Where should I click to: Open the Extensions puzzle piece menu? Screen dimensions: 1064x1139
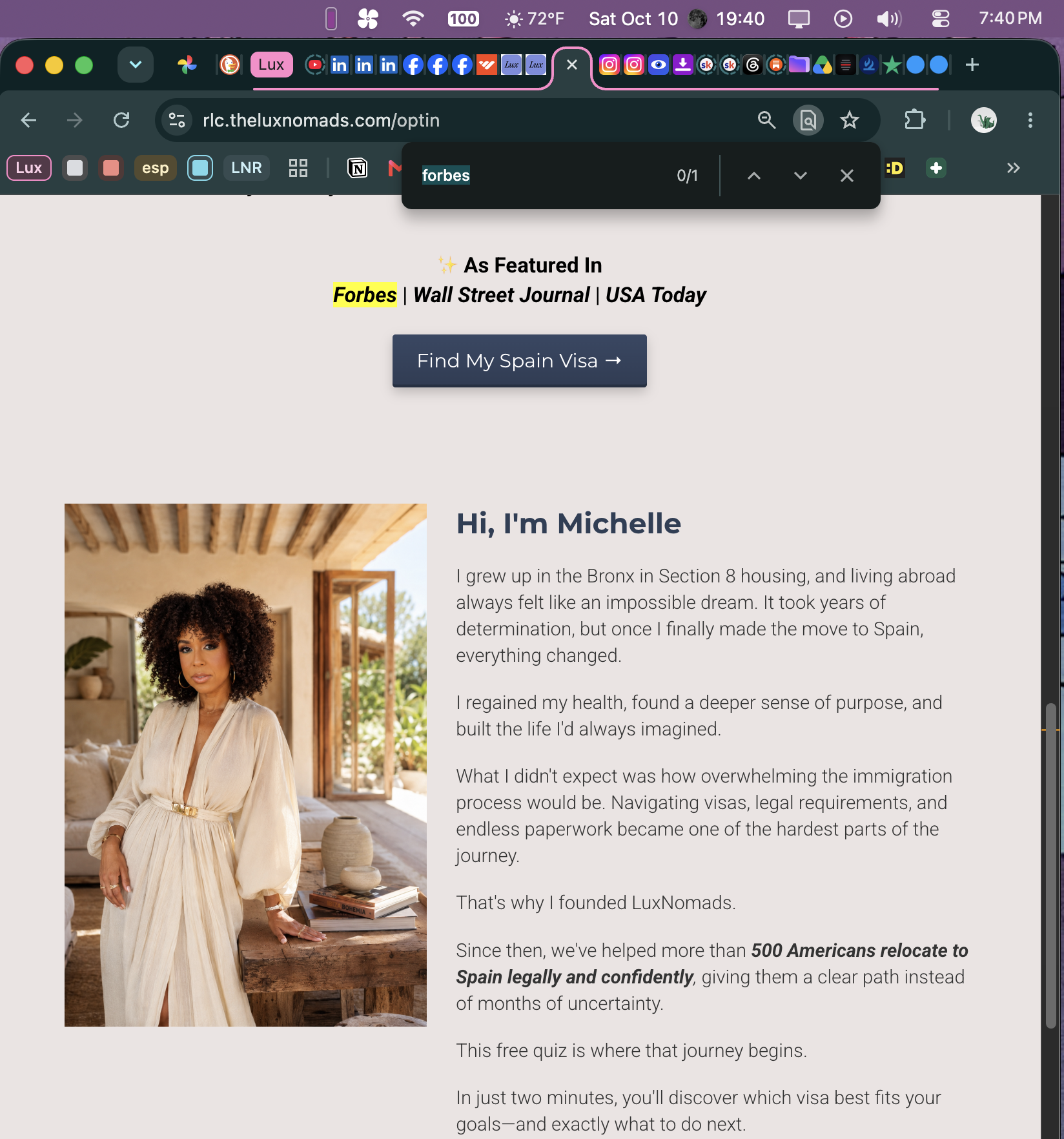click(x=915, y=120)
